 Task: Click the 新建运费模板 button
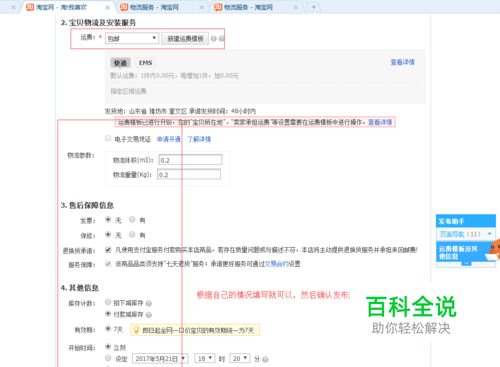click(x=185, y=38)
